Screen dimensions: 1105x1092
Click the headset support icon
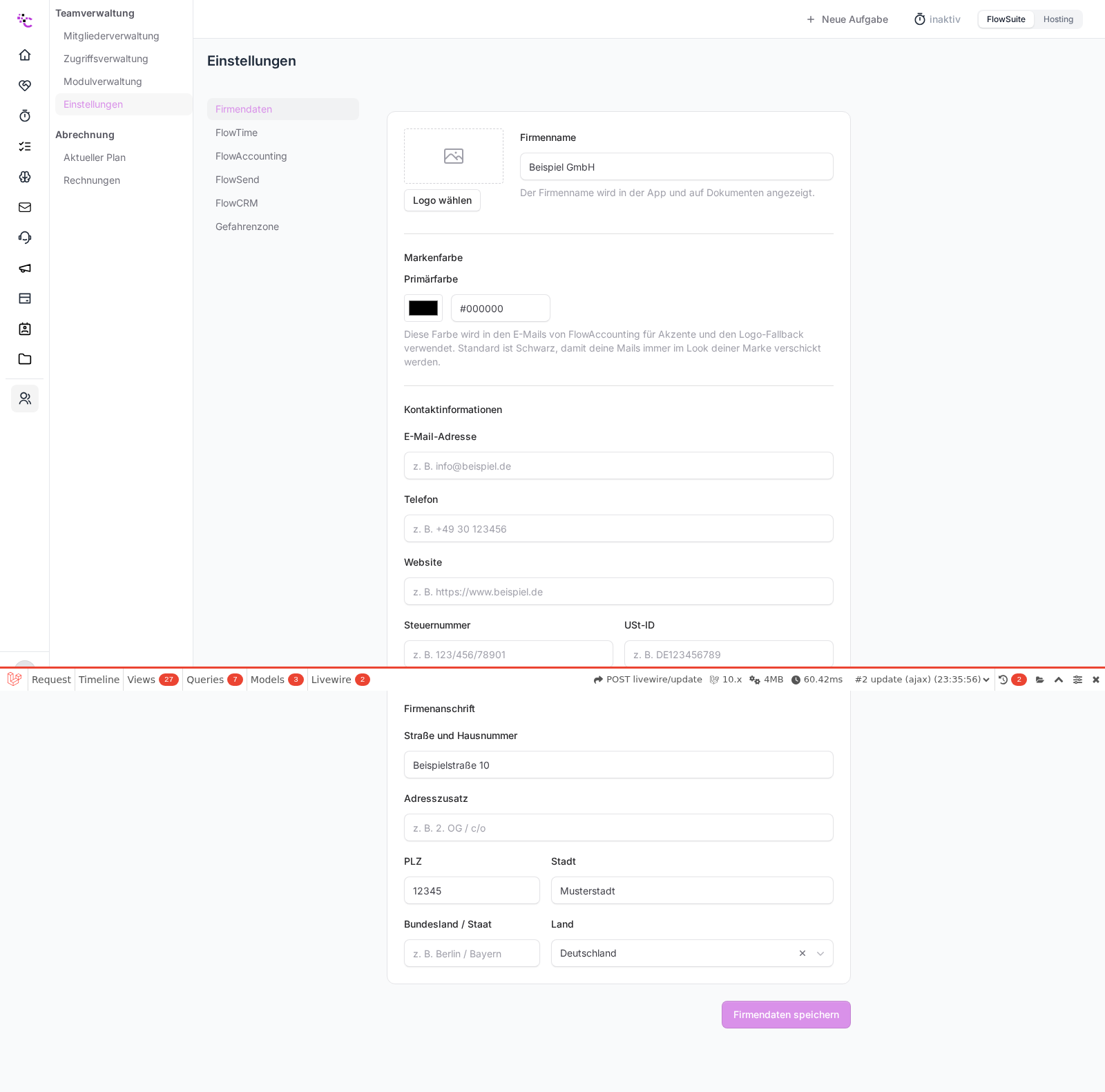point(25,238)
